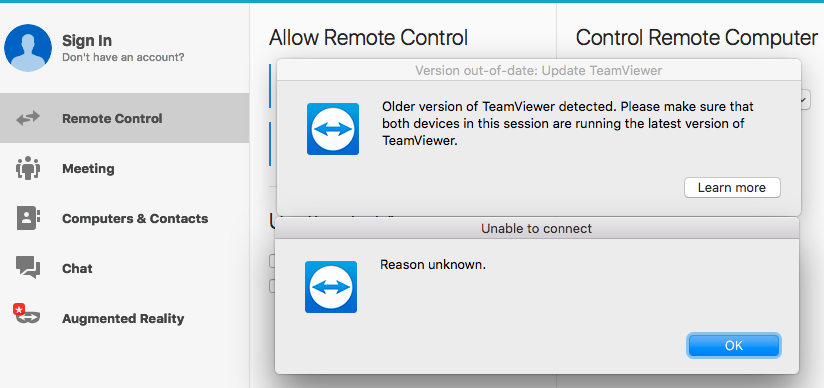Open the Chat speech bubbles icon

click(28, 268)
